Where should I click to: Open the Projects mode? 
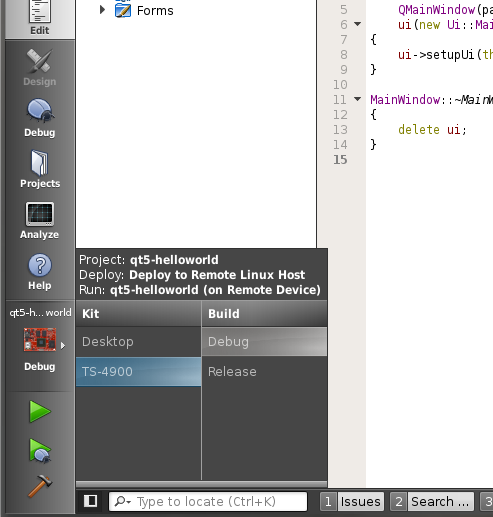coord(40,169)
